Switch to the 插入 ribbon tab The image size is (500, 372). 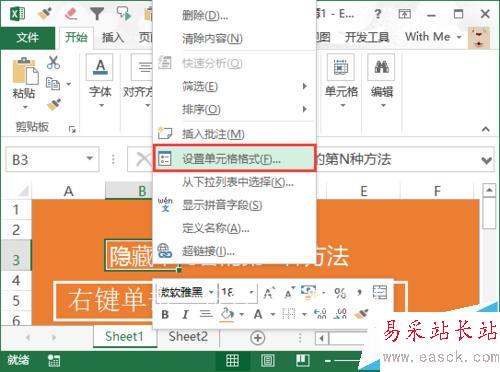(113, 37)
